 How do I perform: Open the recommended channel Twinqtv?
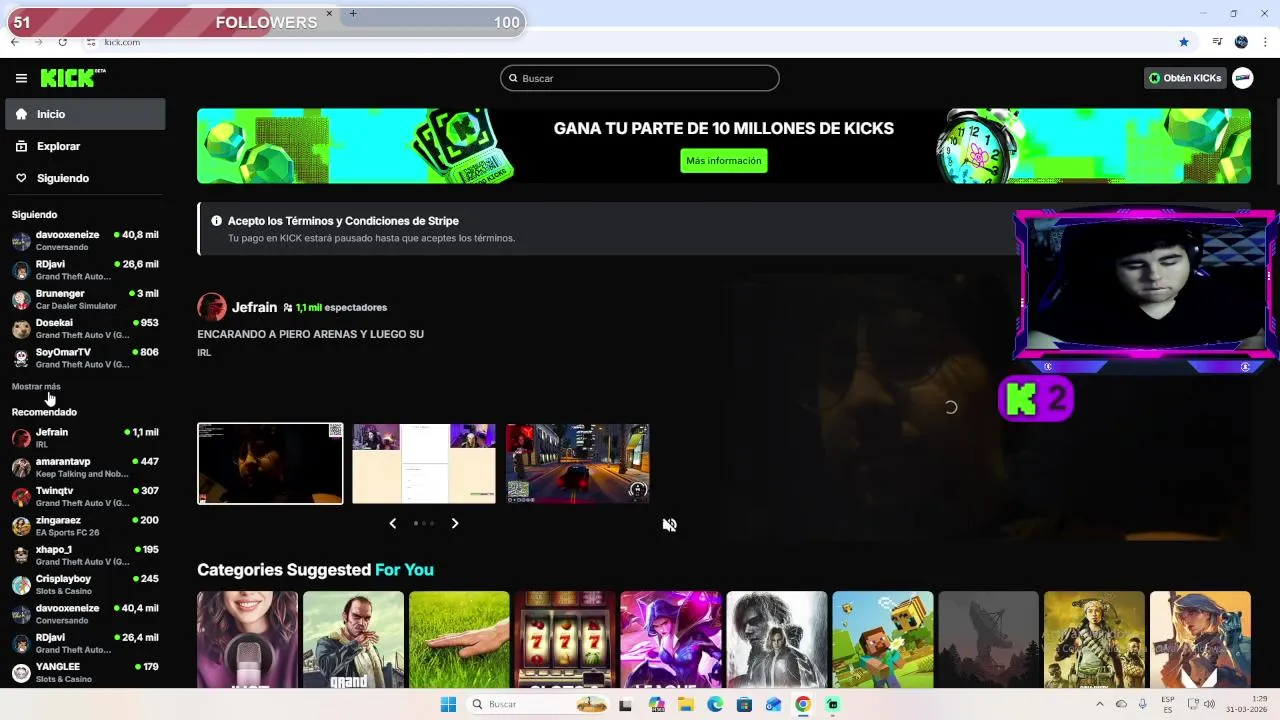click(x=85, y=496)
